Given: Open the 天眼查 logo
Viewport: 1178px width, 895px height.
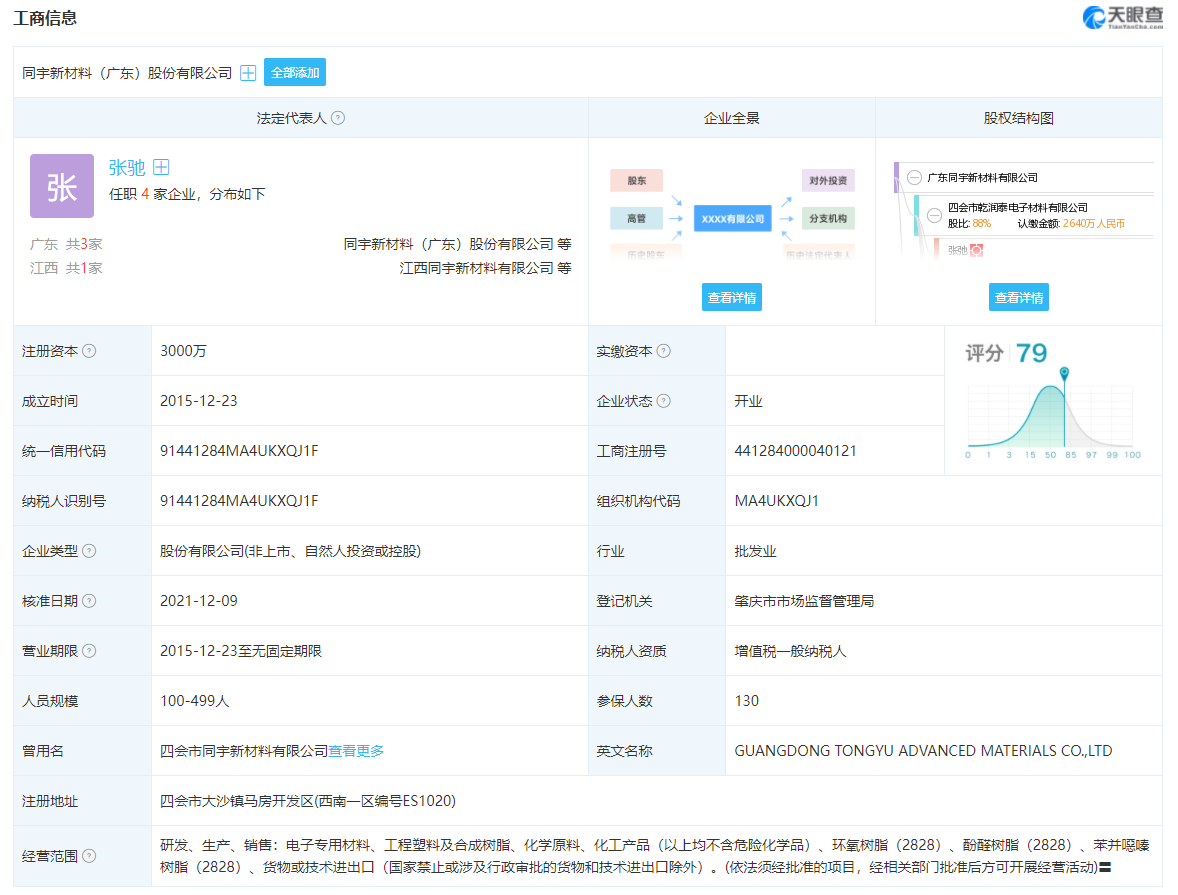Looking at the screenshot, I should click(1122, 17).
